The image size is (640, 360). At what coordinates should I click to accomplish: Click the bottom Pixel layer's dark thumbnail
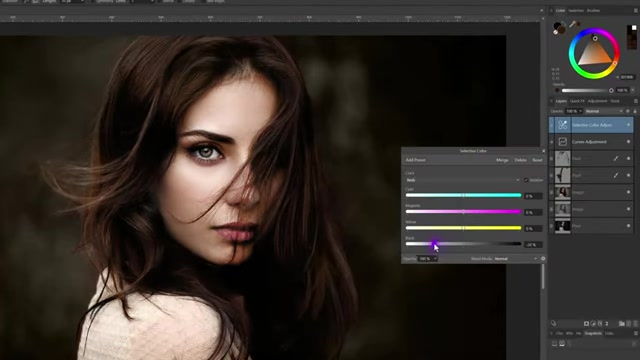pyautogui.click(x=562, y=226)
